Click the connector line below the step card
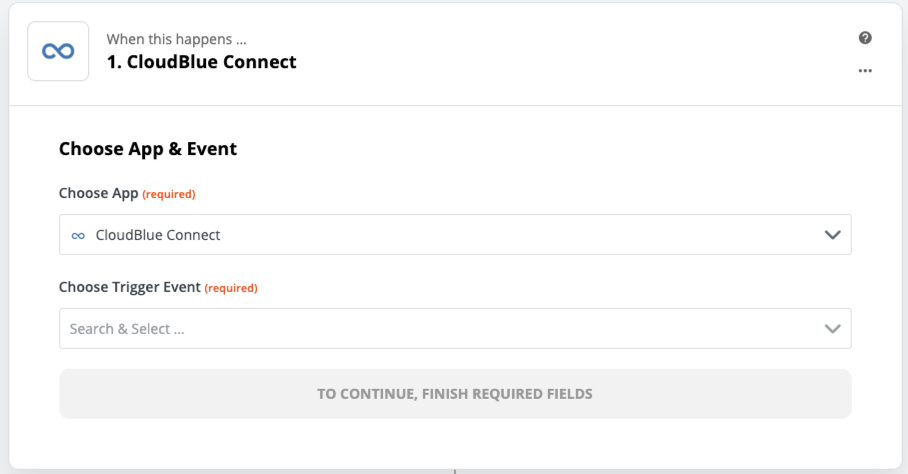The width and height of the screenshot is (908, 474). click(455, 471)
